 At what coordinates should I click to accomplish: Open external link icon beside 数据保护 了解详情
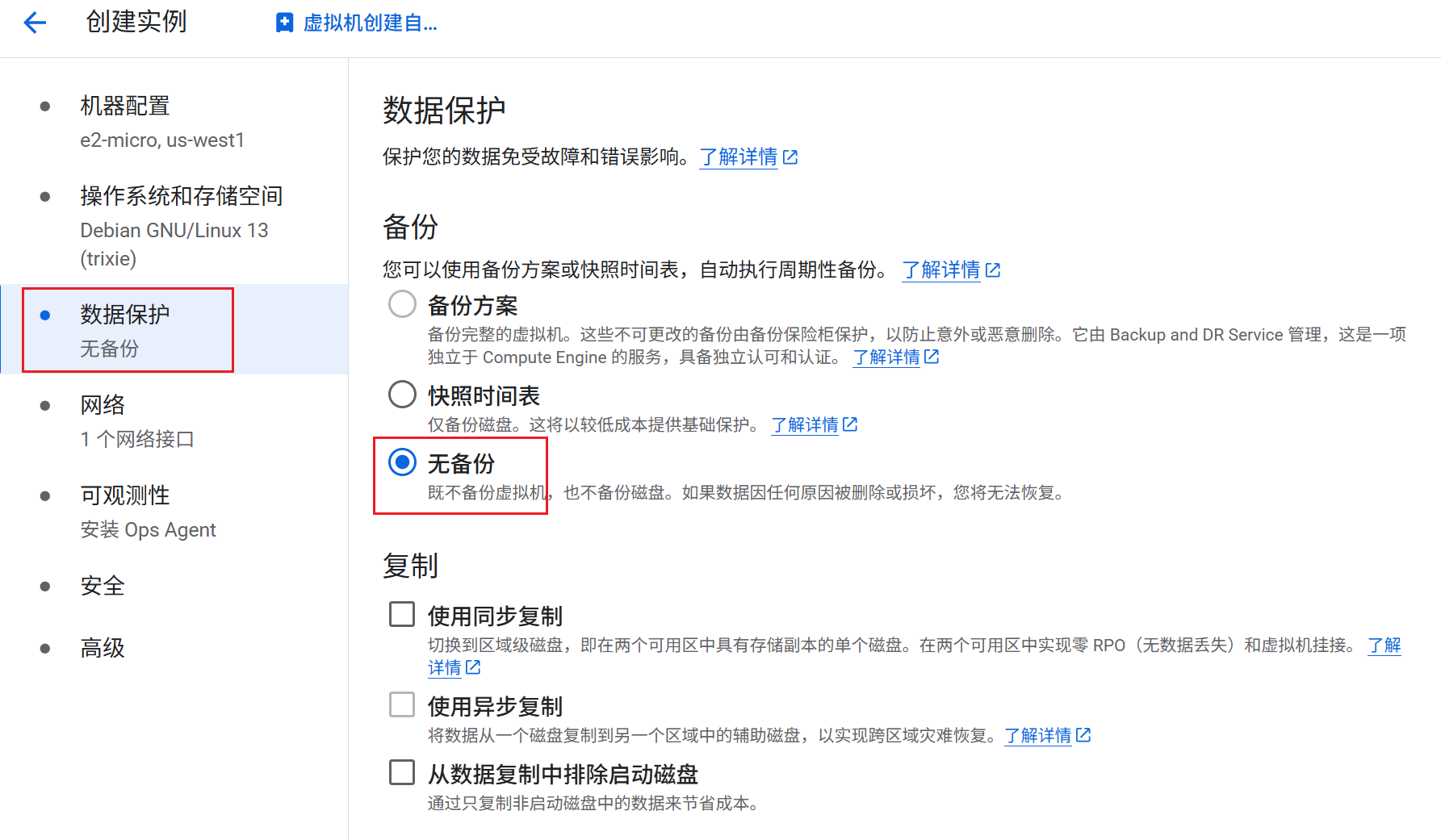tap(790, 157)
